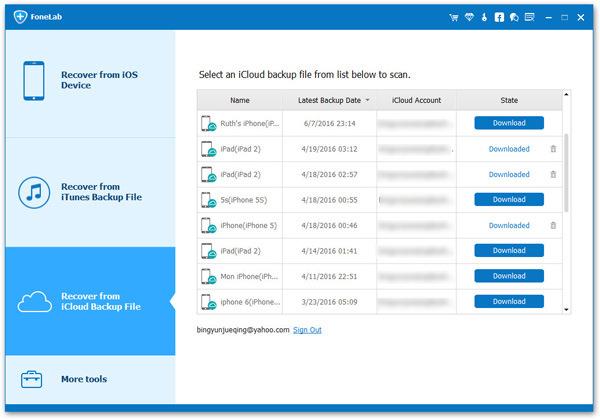Click the date 3/23/2016 05:09
600x419 pixels.
tap(329, 302)
